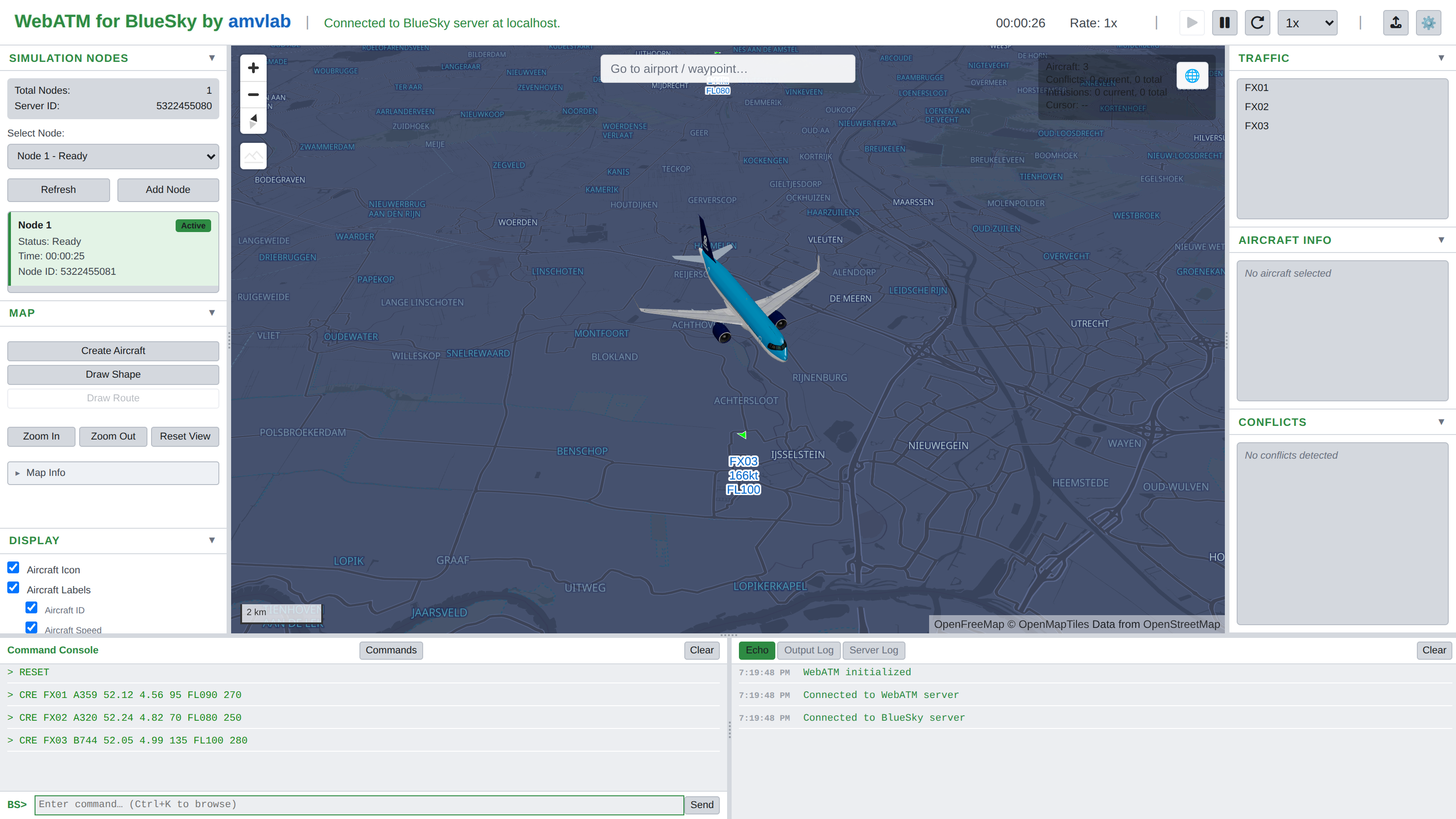
Task: Collapse the Traffic panel
Action: [1441, 58]
